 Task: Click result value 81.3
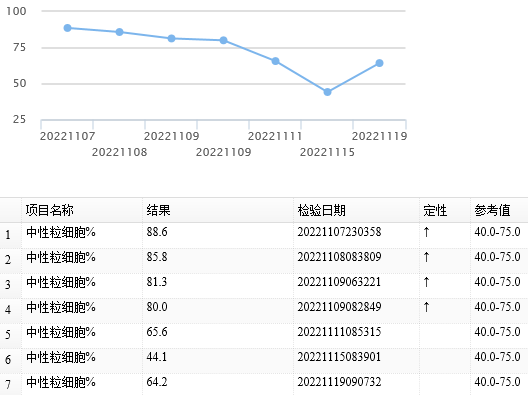click(157, 282)
